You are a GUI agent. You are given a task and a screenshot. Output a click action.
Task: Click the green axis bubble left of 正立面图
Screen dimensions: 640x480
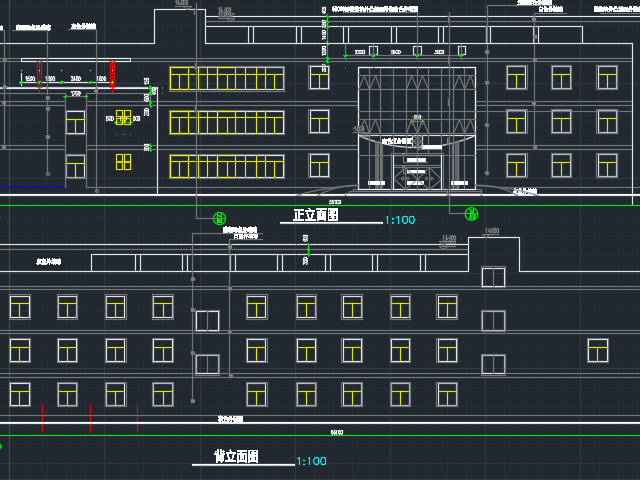tap(220, 216)
